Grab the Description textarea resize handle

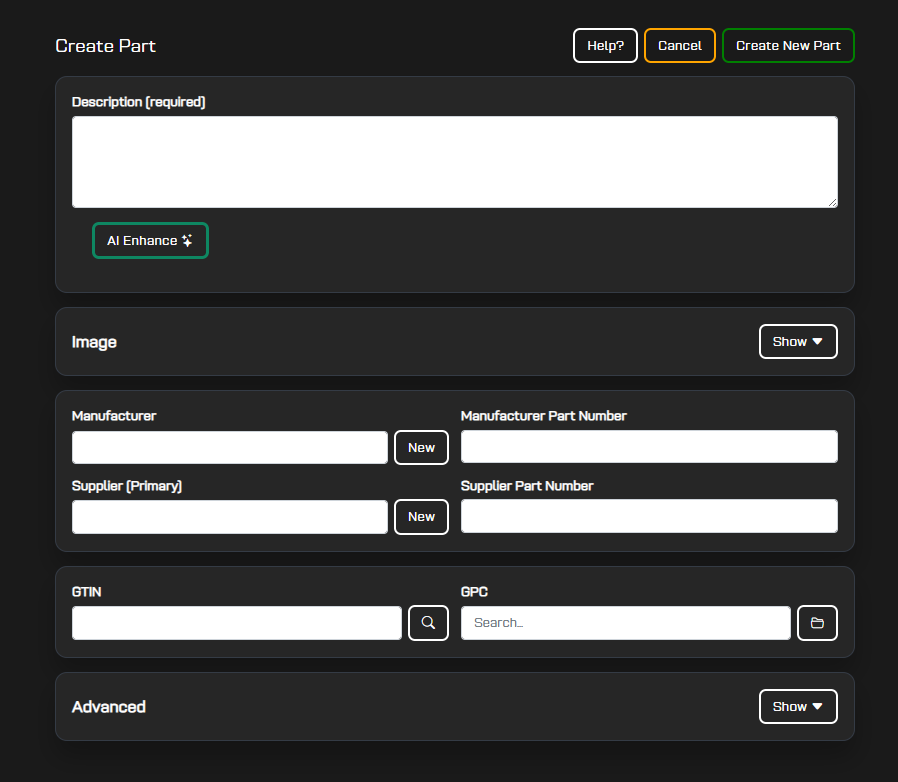click(832, 203)
